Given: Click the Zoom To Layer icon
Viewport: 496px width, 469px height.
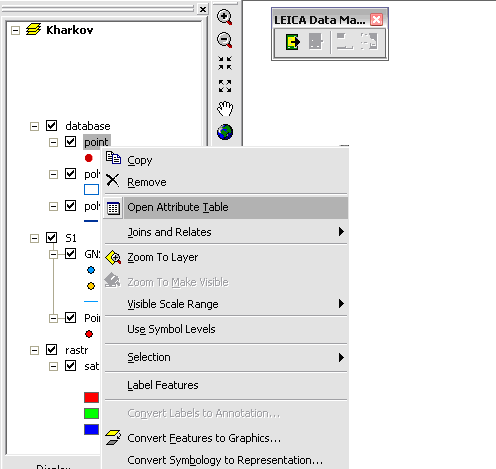Looking at the screenshot, I should coord(113,258).
